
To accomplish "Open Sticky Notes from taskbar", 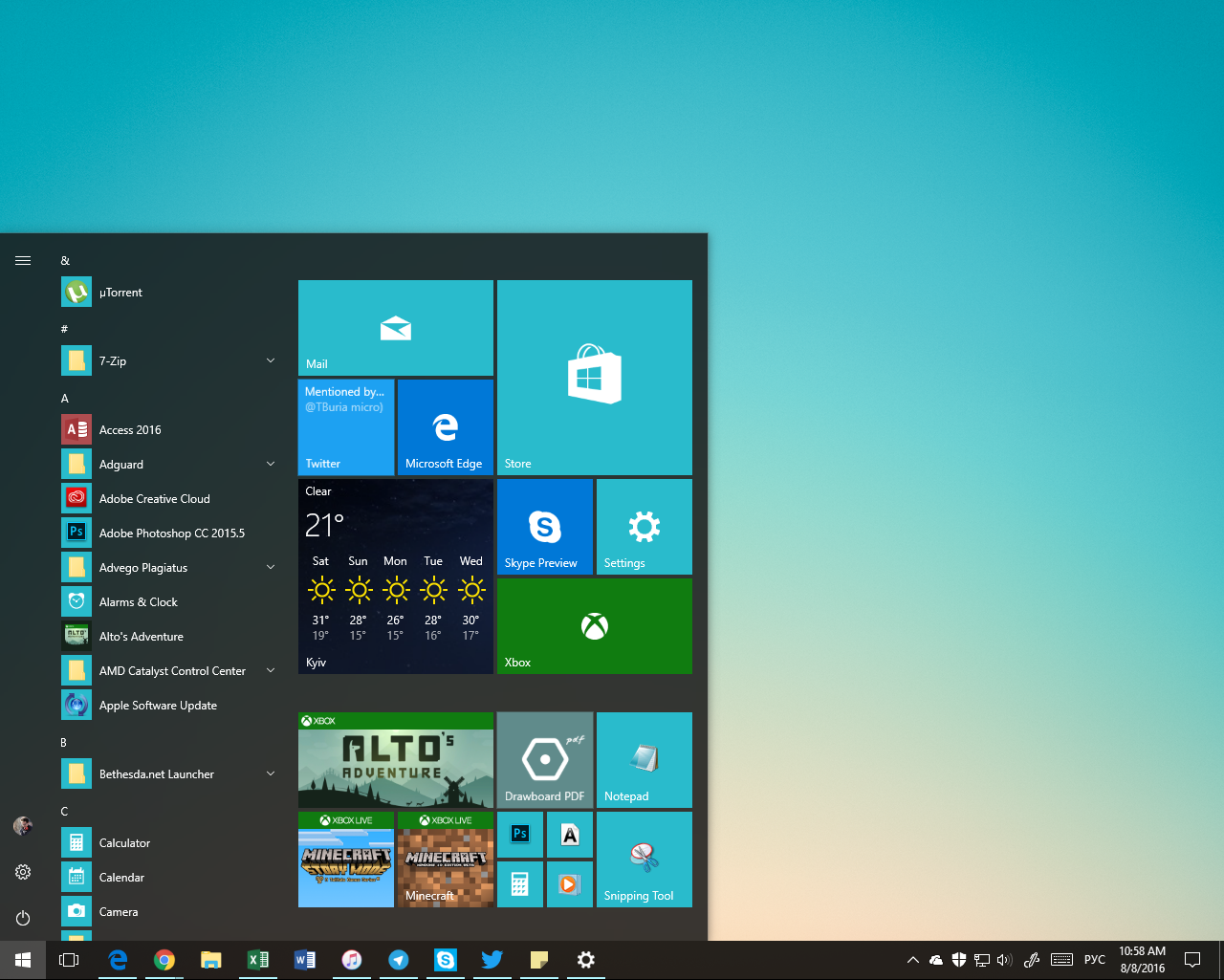I will 539,960.
